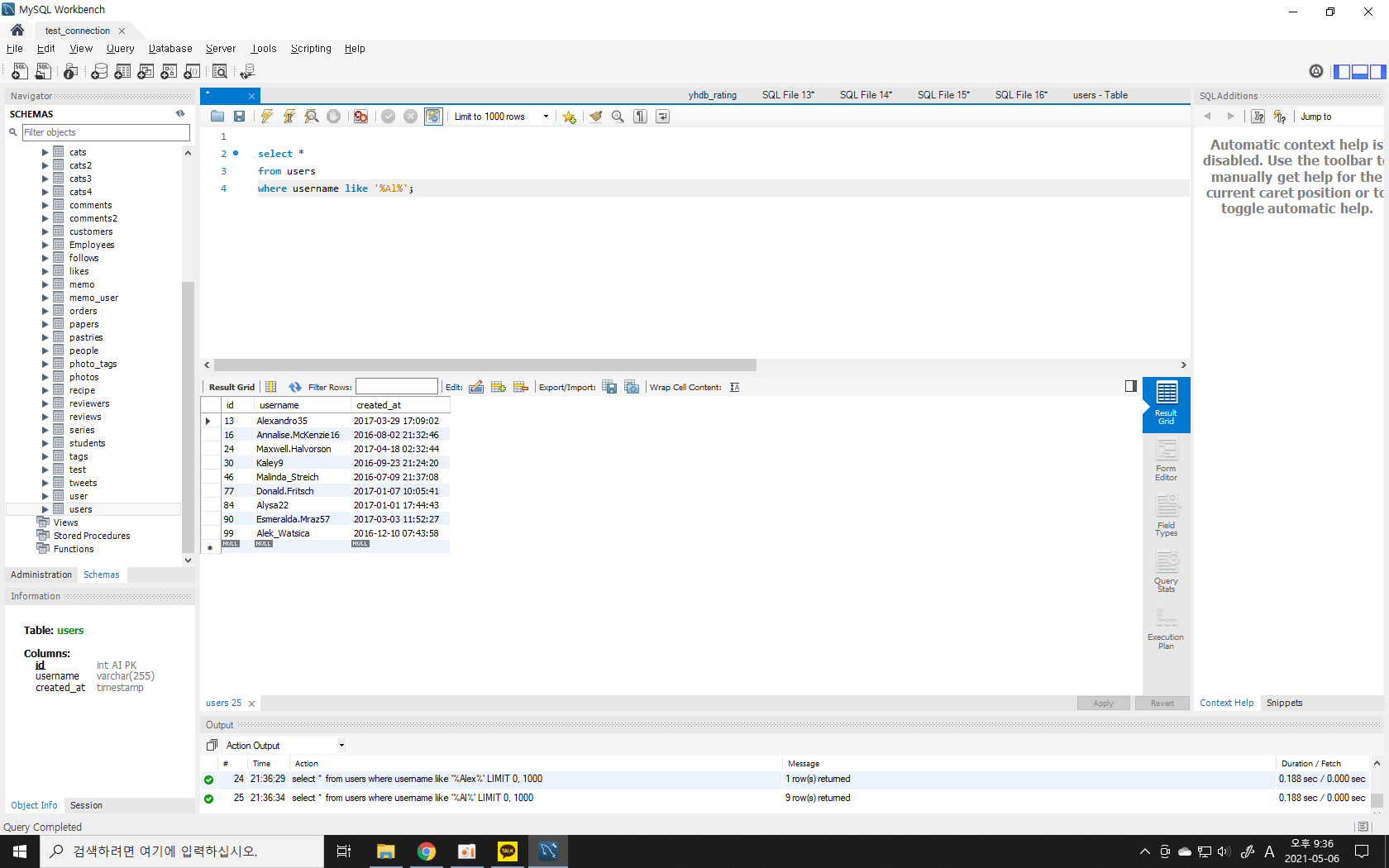1389x868 pixels.
Task: Import records from external file
Action: [x=632, y=387]
